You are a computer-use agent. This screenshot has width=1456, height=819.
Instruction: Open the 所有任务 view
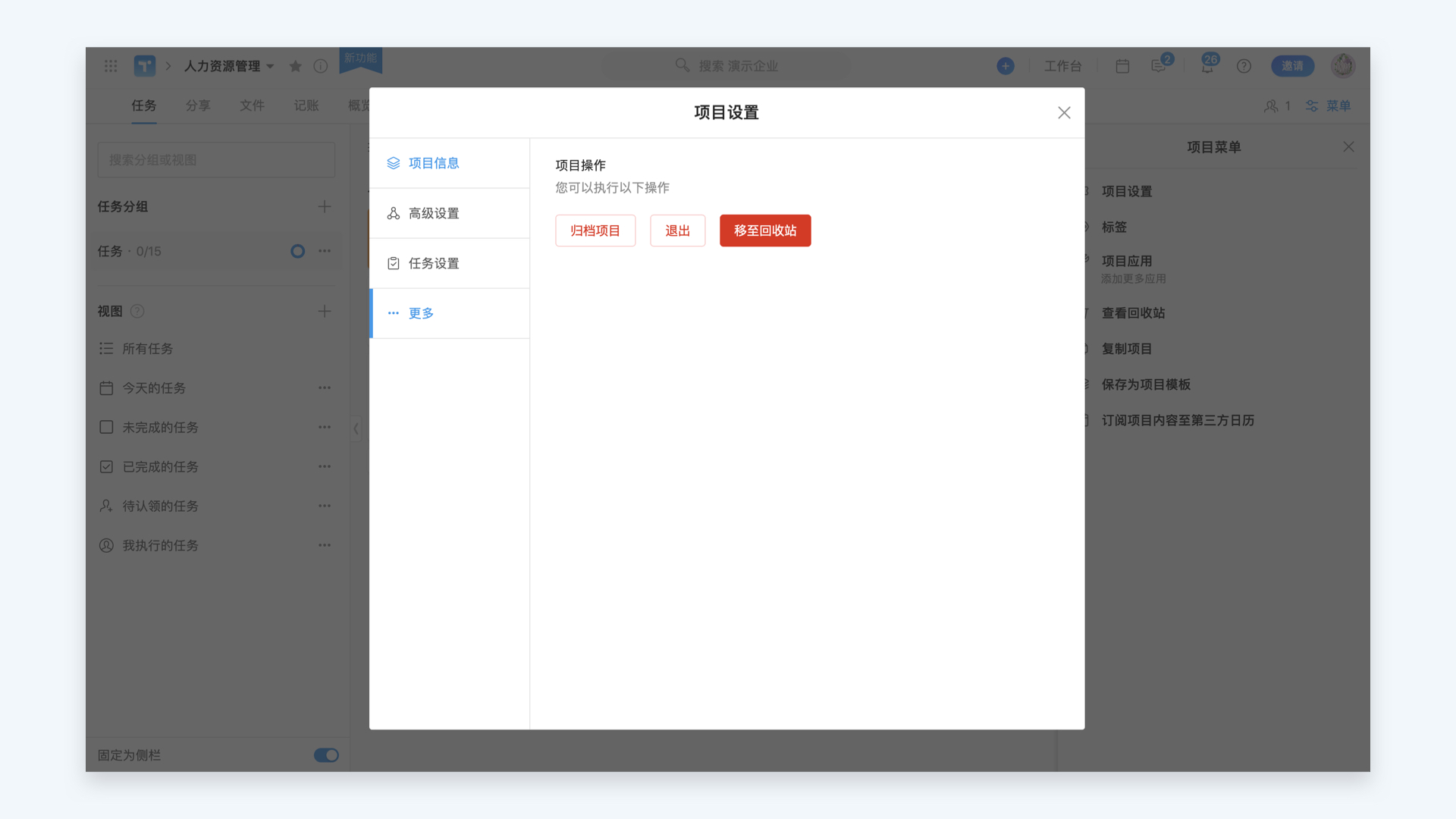point(148,349)
